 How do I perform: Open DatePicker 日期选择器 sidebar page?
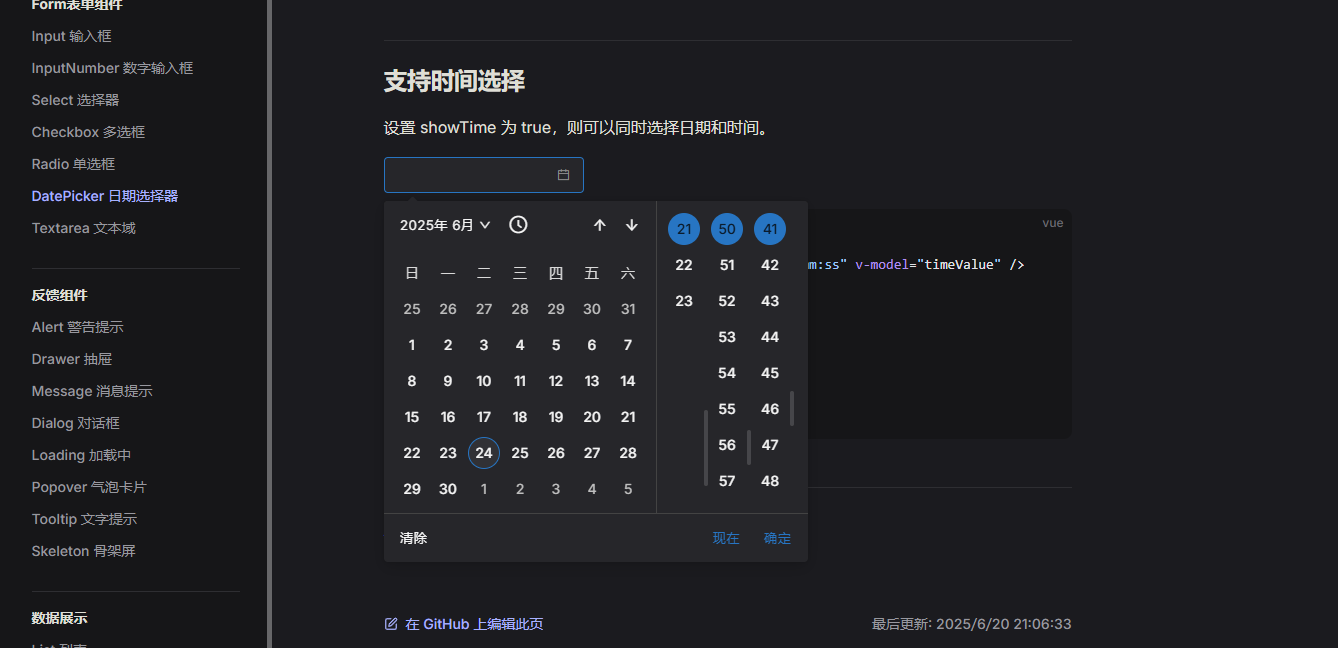(x=105, y=196)
